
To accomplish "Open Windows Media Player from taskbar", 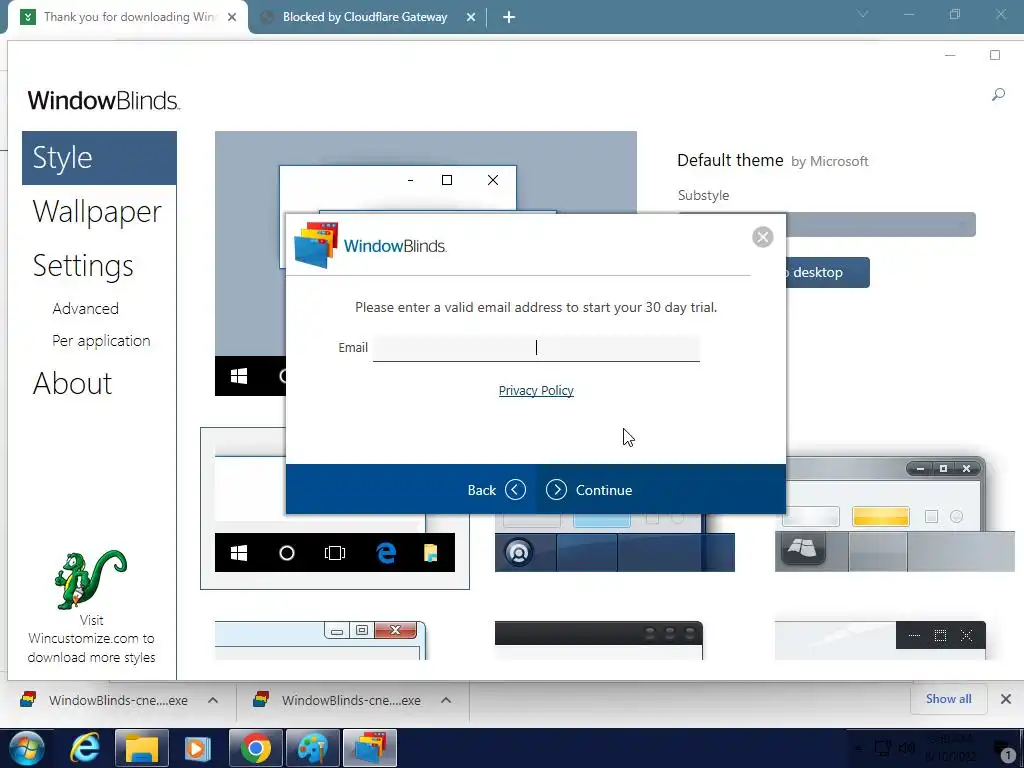I will pos(198,748).
